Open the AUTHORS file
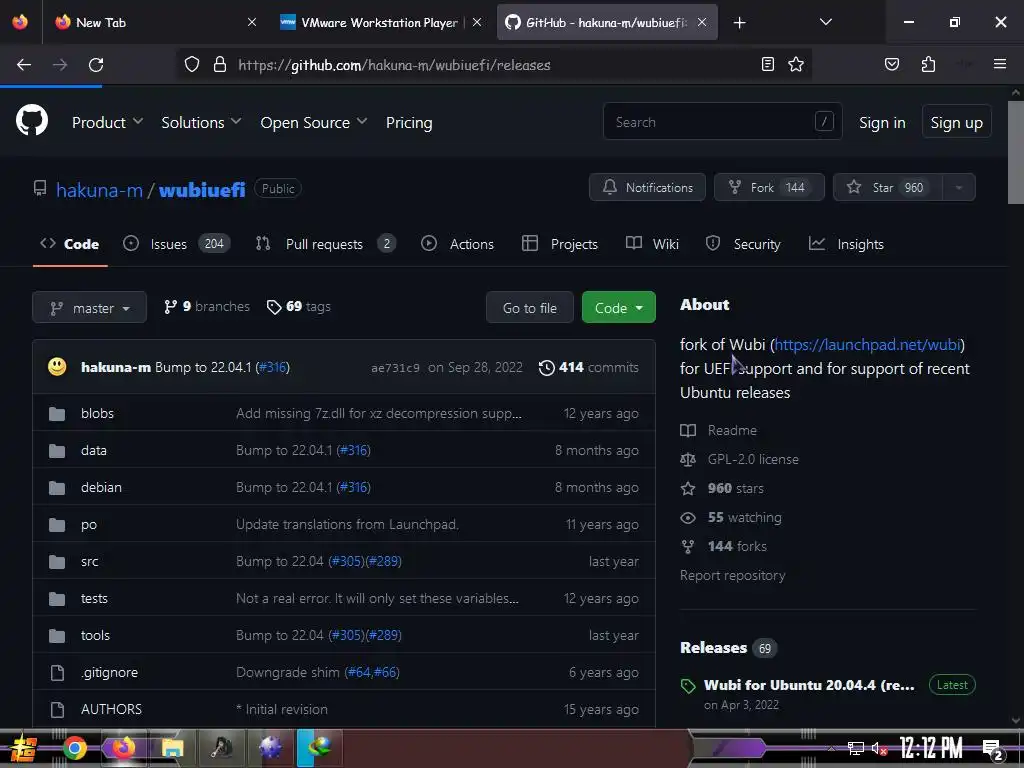This screenshot has width=1024, height=768. 111,709
